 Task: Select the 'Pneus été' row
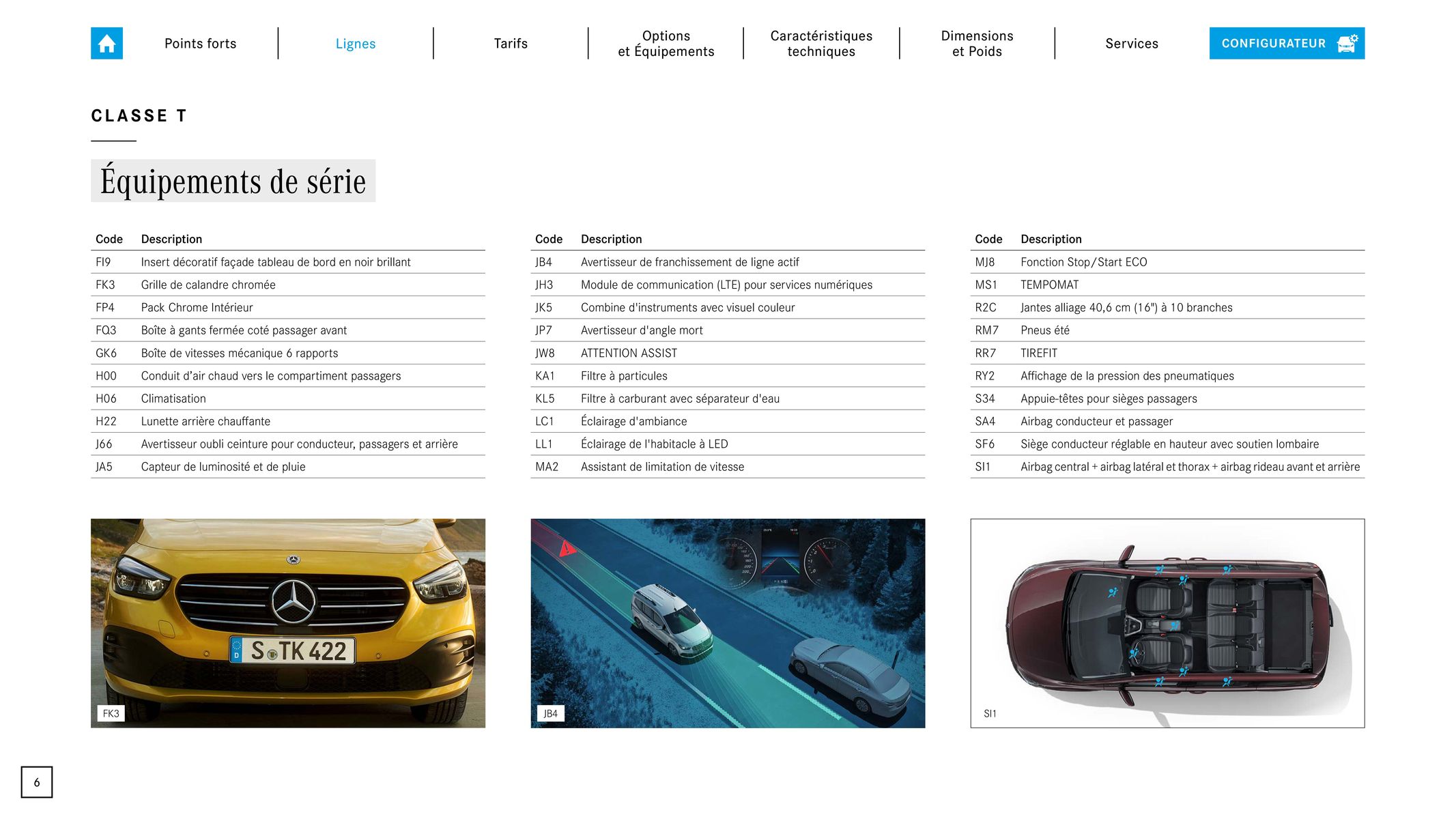coord(1167,330)
